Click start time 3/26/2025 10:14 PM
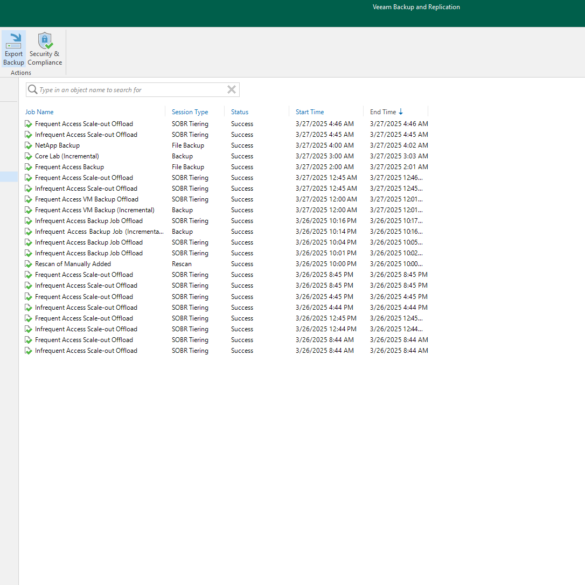Image resolution: width=585 pixels, height=585 pixels. tap(326, 232)
